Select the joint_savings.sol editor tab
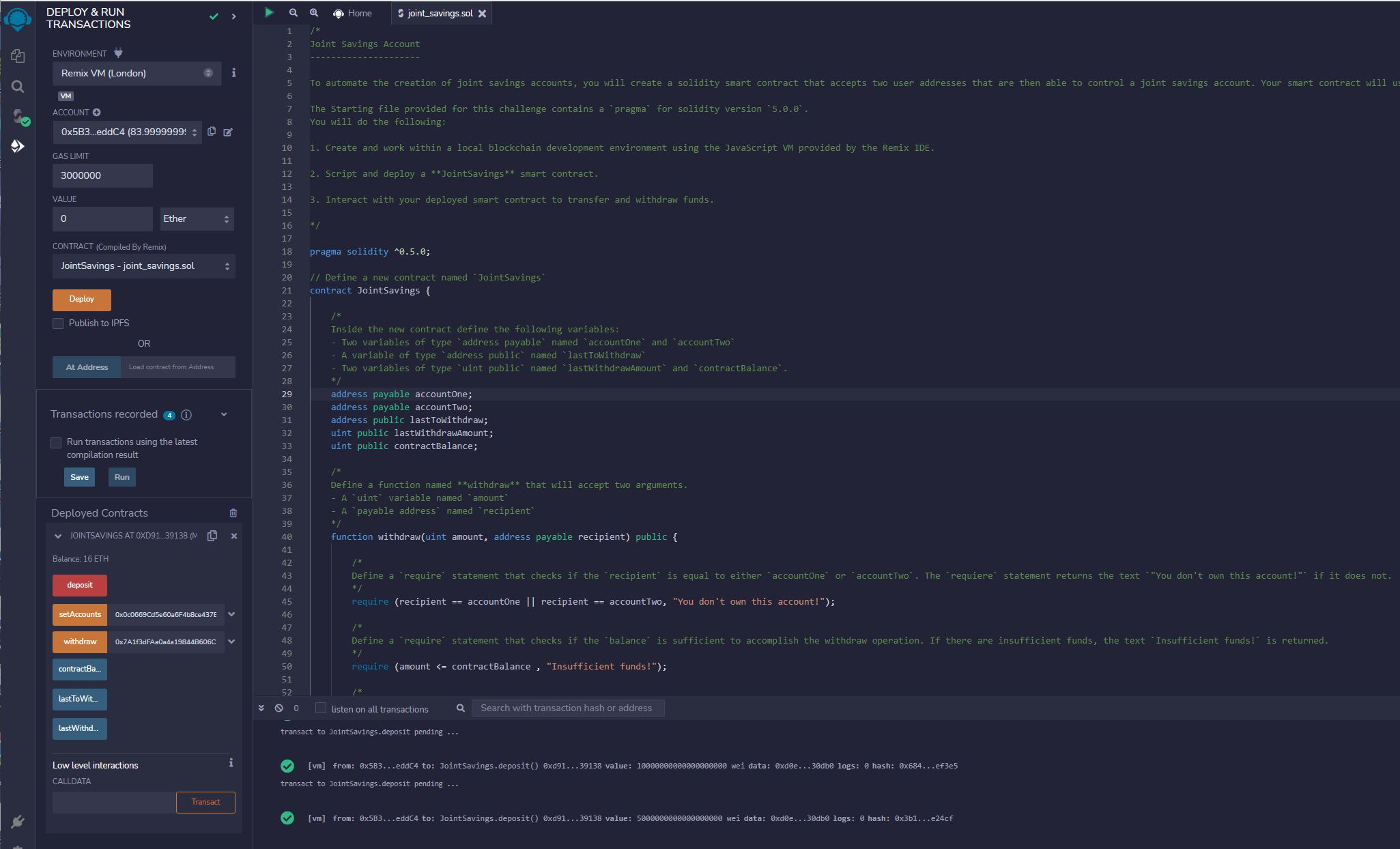 pyautogui.click(x=439, y=13)
